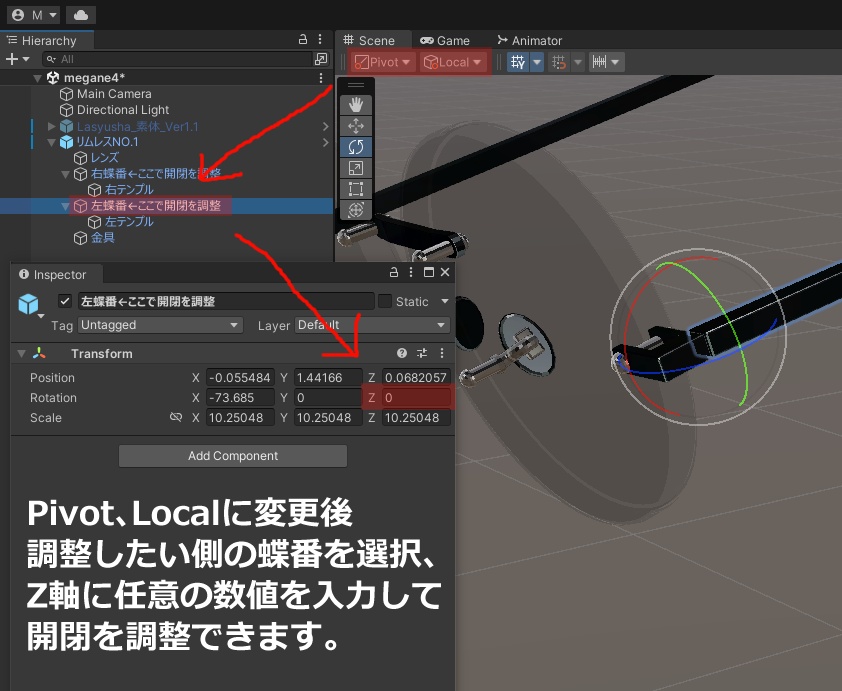Select Directional Light in Hierarchy

point(123,110)
